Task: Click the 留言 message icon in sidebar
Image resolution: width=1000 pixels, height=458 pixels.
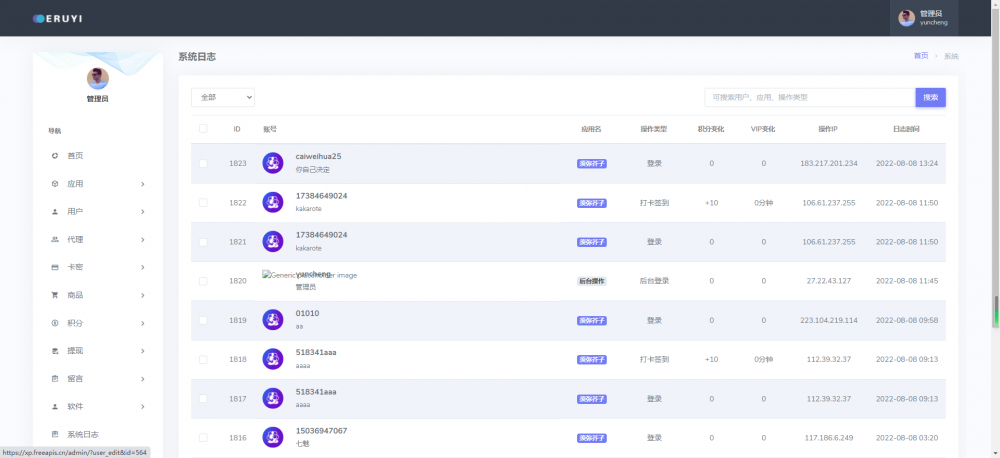Action: (55, 379)
